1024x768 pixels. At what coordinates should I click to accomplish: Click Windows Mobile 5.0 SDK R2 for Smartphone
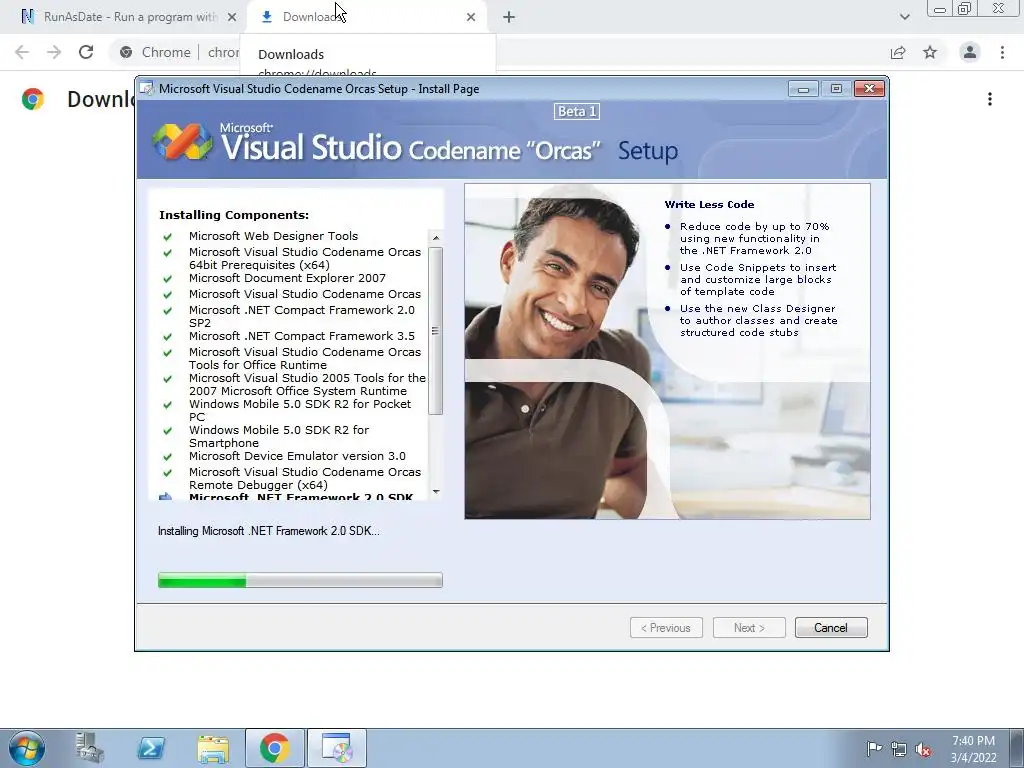coord(279,436)
